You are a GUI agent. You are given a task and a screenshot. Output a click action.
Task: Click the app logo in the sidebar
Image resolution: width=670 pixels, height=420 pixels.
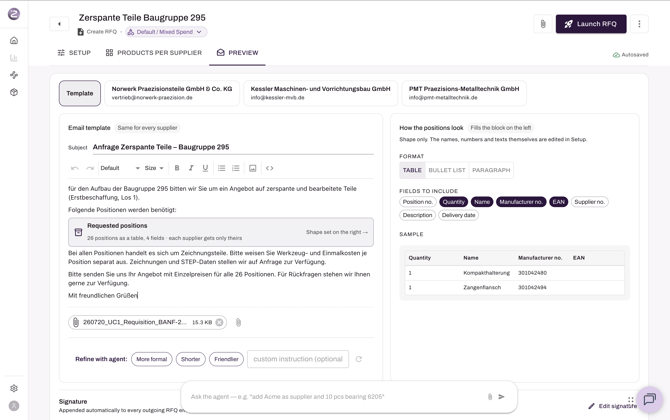point(14,14)
